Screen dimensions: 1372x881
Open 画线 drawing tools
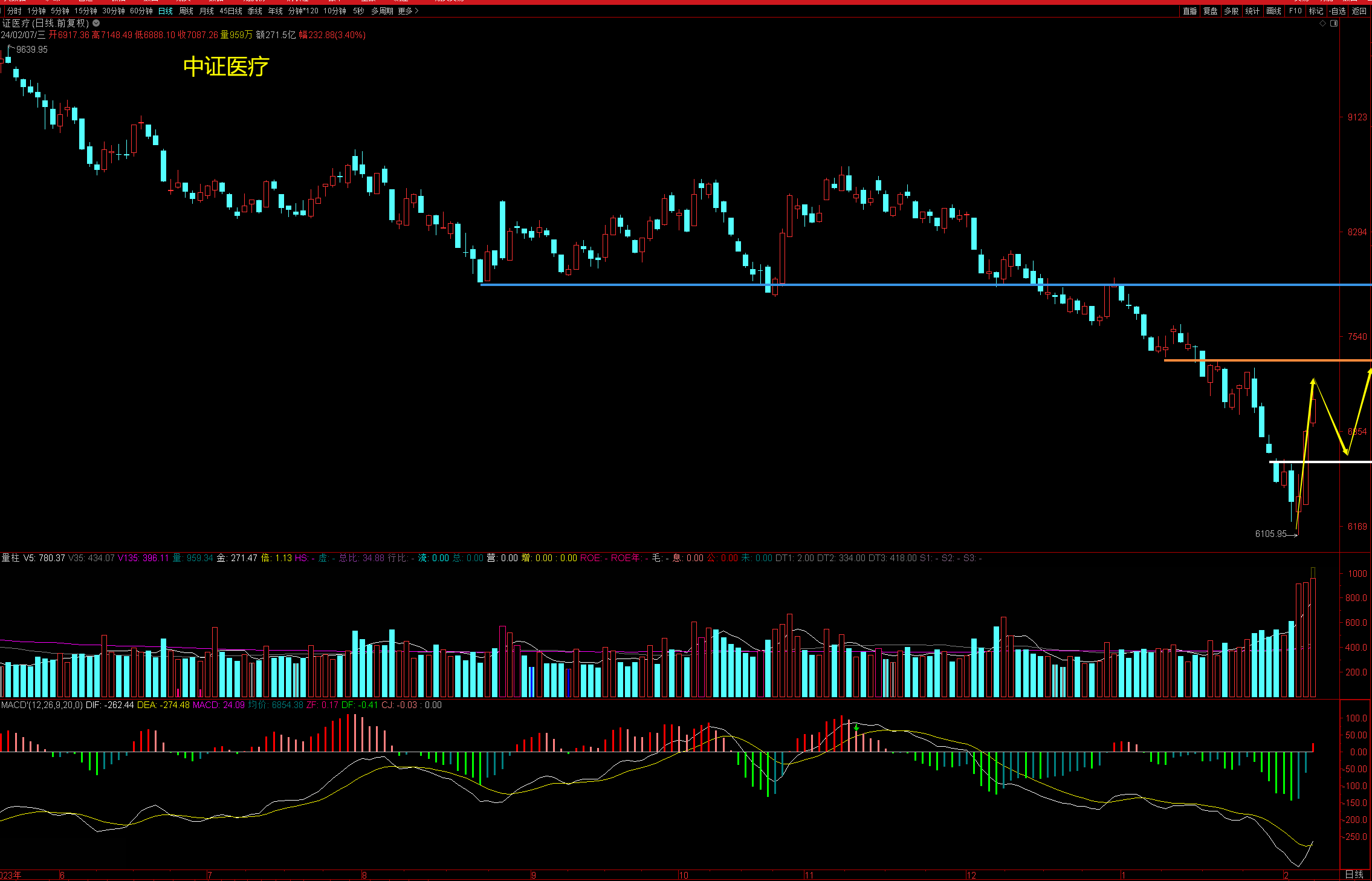[x=1273, y=11]
